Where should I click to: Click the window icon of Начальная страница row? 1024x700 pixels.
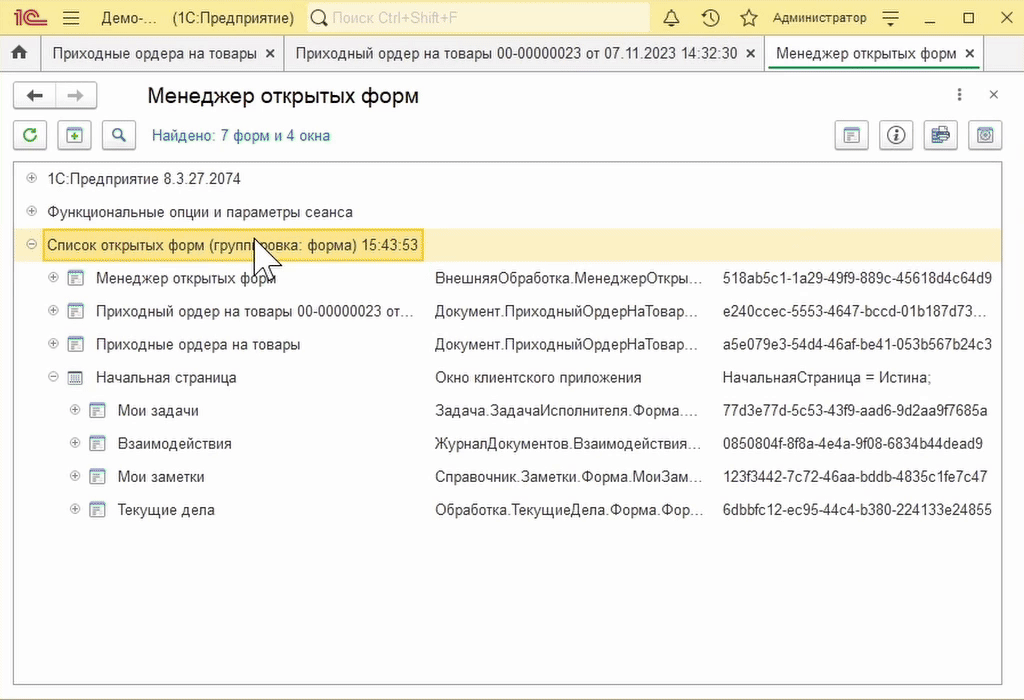coord(76,377)
